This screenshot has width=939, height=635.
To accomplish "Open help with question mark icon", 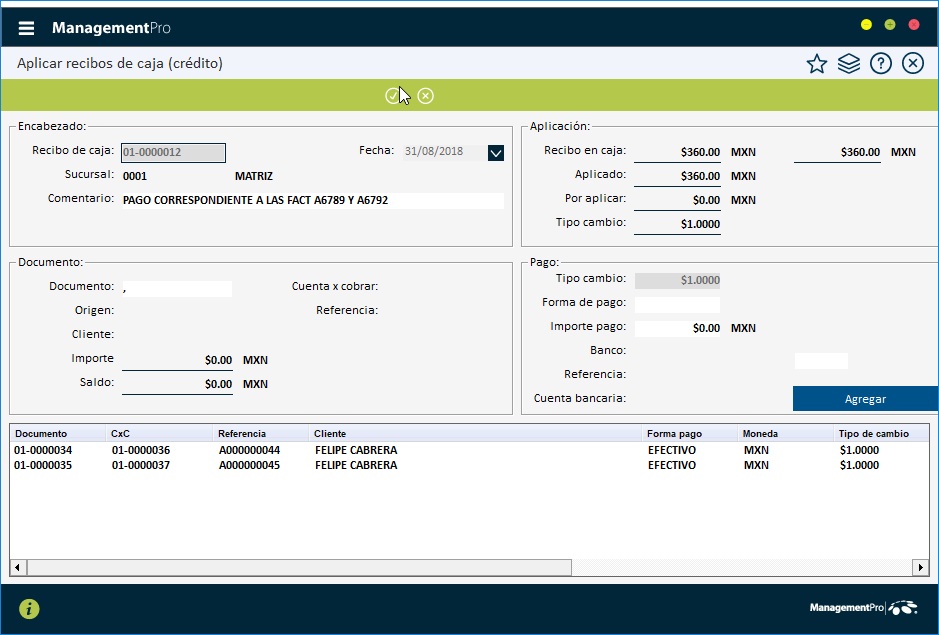I will pos(881,64).
